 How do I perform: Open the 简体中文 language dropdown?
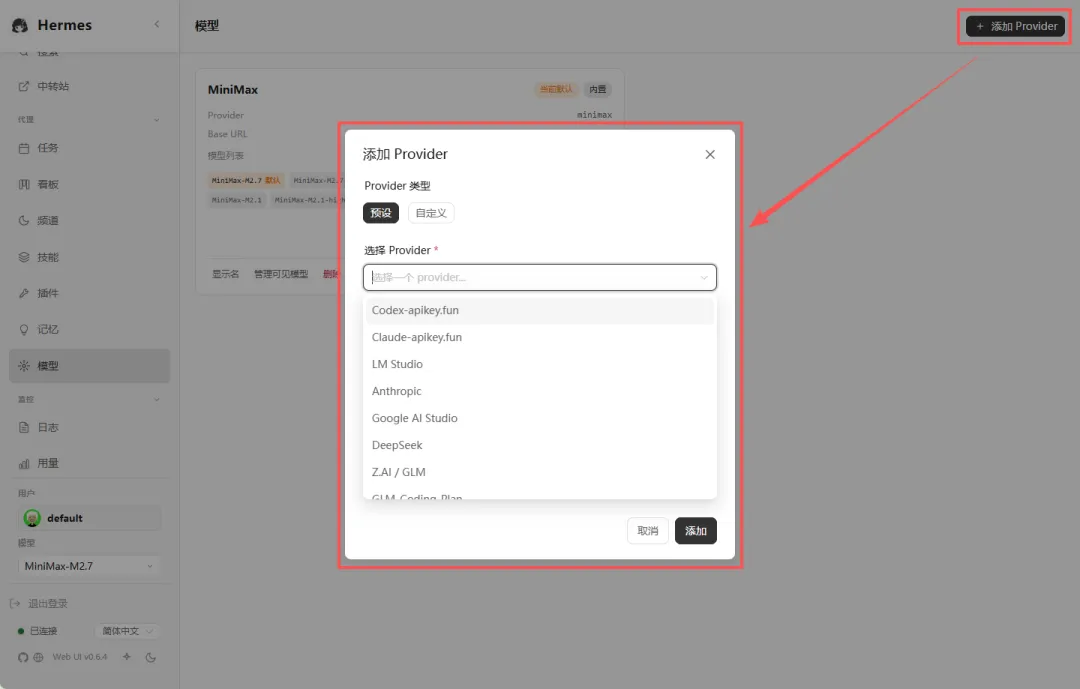click(x=127, y=631)
